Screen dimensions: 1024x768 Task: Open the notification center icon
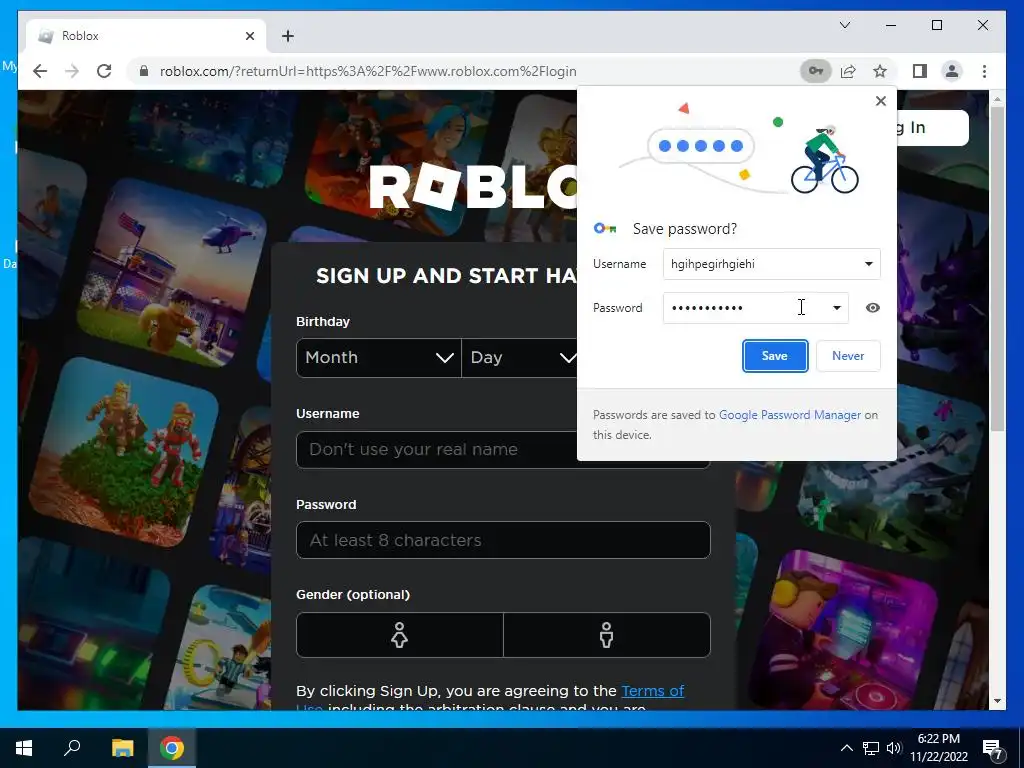[992, 748]
